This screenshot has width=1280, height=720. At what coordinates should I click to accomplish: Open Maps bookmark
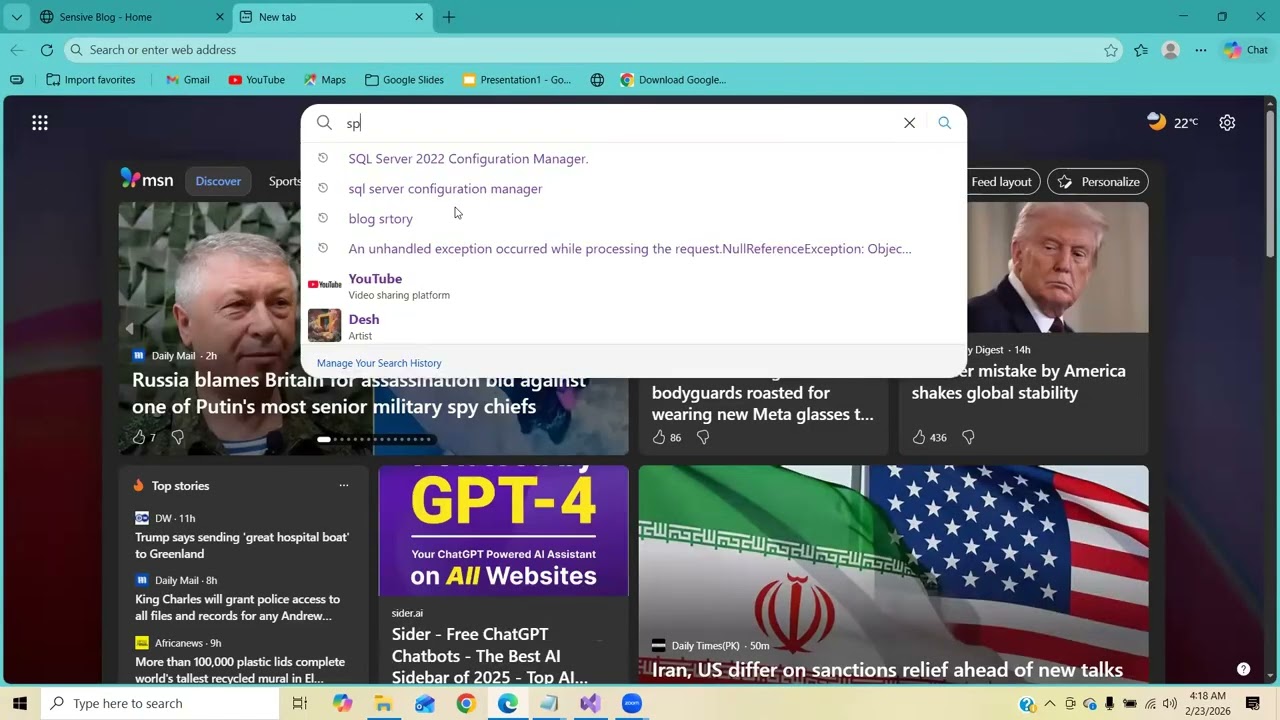click(325, 80)
